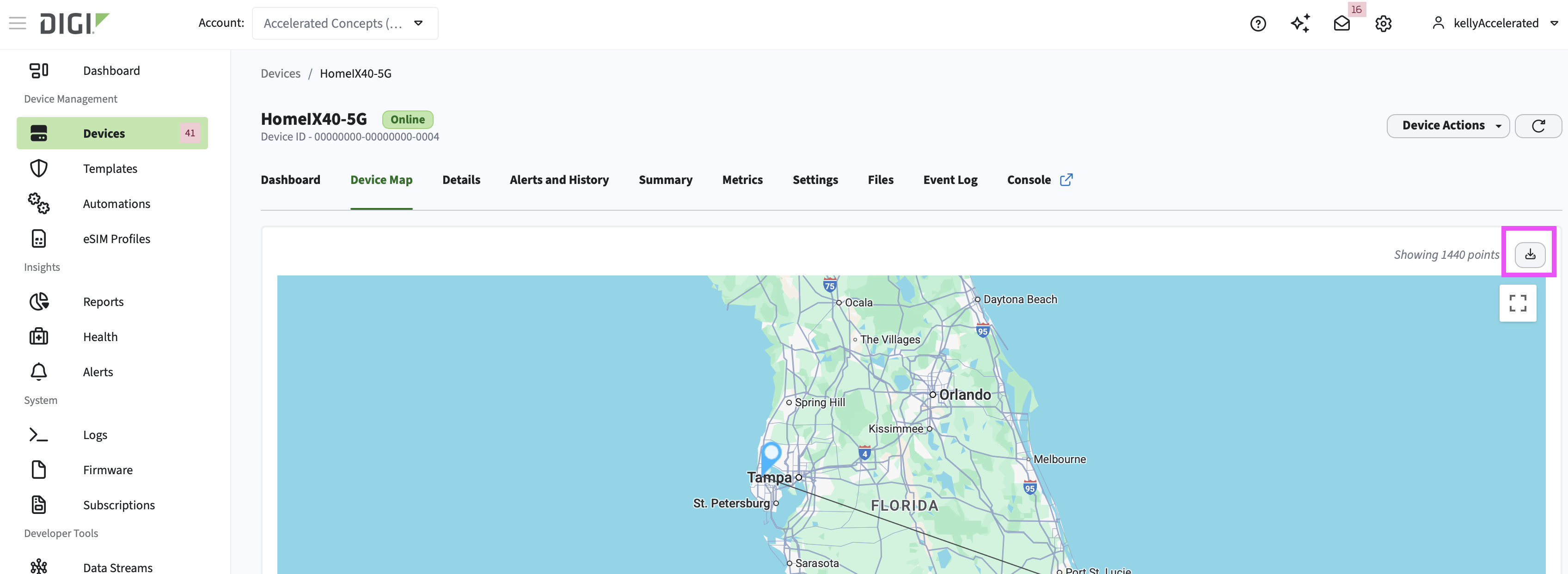
Task: Open the help question mark icon
Action: pos(1257,24)
